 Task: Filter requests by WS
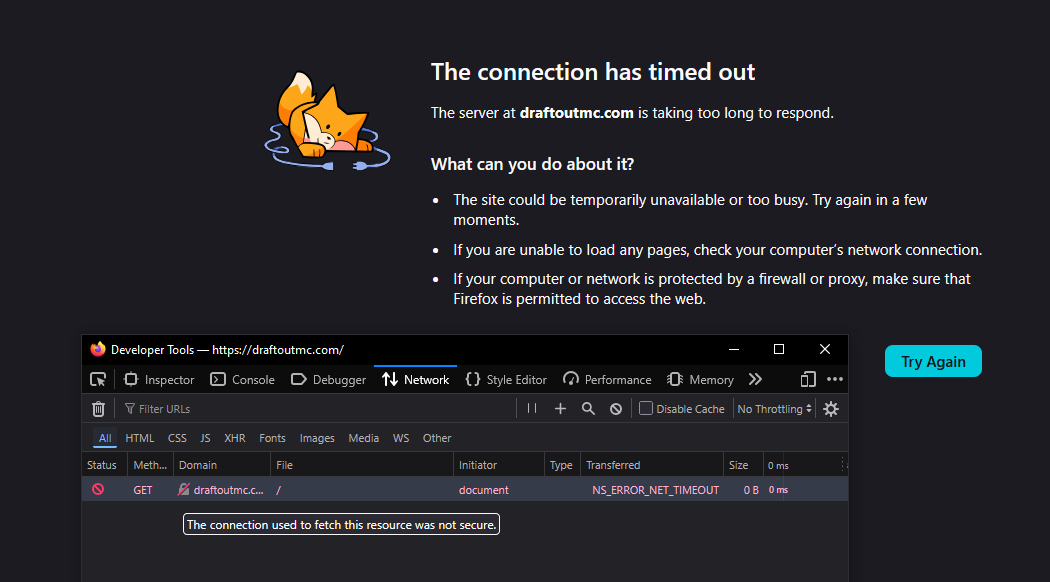[400, 438]
